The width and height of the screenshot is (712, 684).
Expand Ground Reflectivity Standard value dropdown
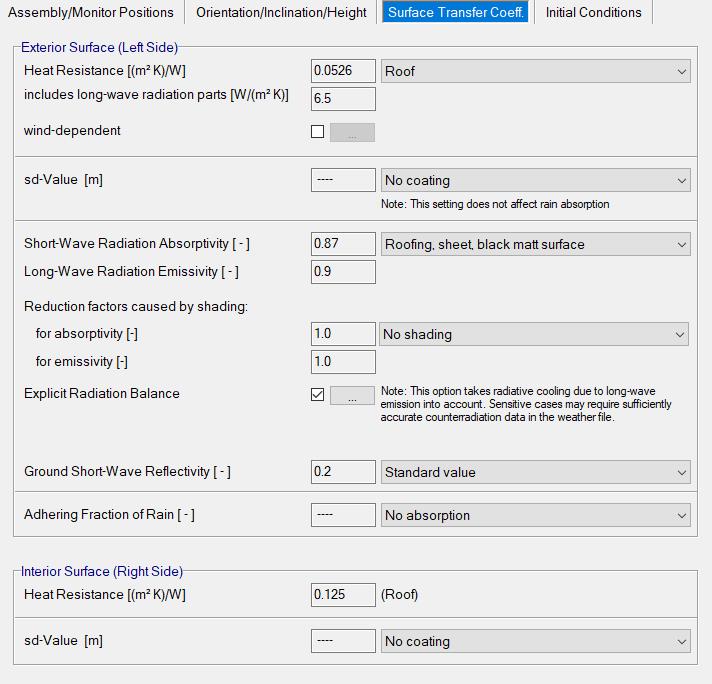(535, 472)
